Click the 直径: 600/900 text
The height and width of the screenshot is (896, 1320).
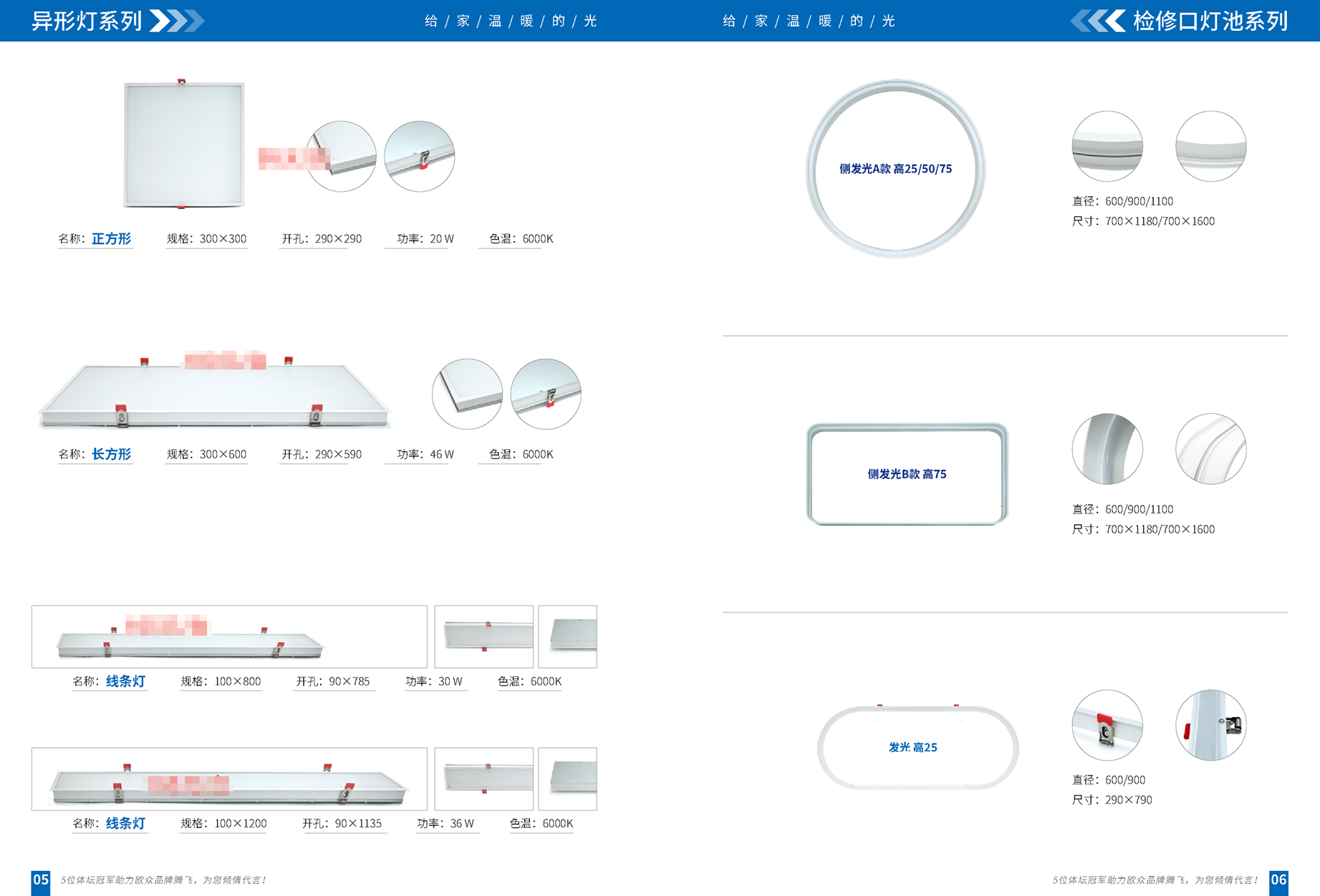click(1109, 779)
